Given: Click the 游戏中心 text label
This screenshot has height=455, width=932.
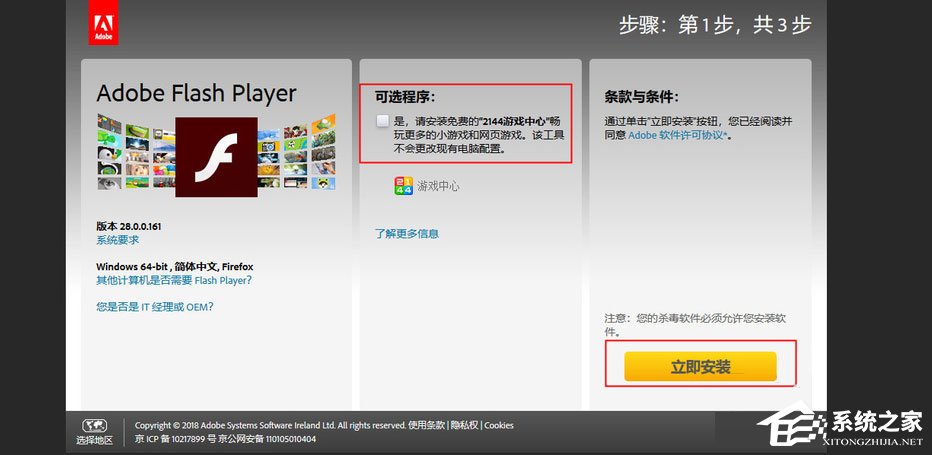Looking at the screenshot, I should [439, 186].
